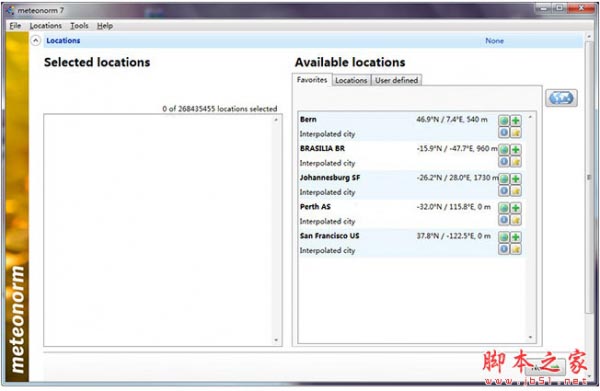Add Bern with the green plus icon

click(x=516, y=121)
